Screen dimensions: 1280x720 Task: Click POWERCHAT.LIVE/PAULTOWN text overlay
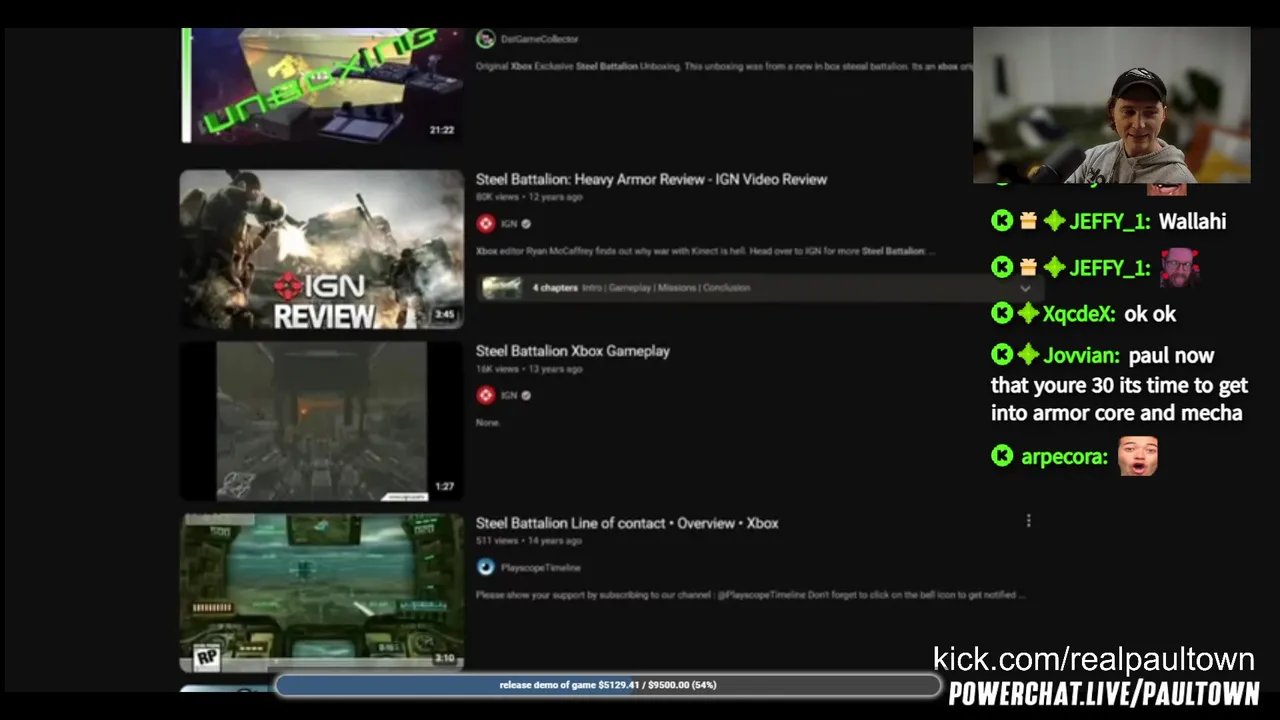click(x=1104, y=694)
